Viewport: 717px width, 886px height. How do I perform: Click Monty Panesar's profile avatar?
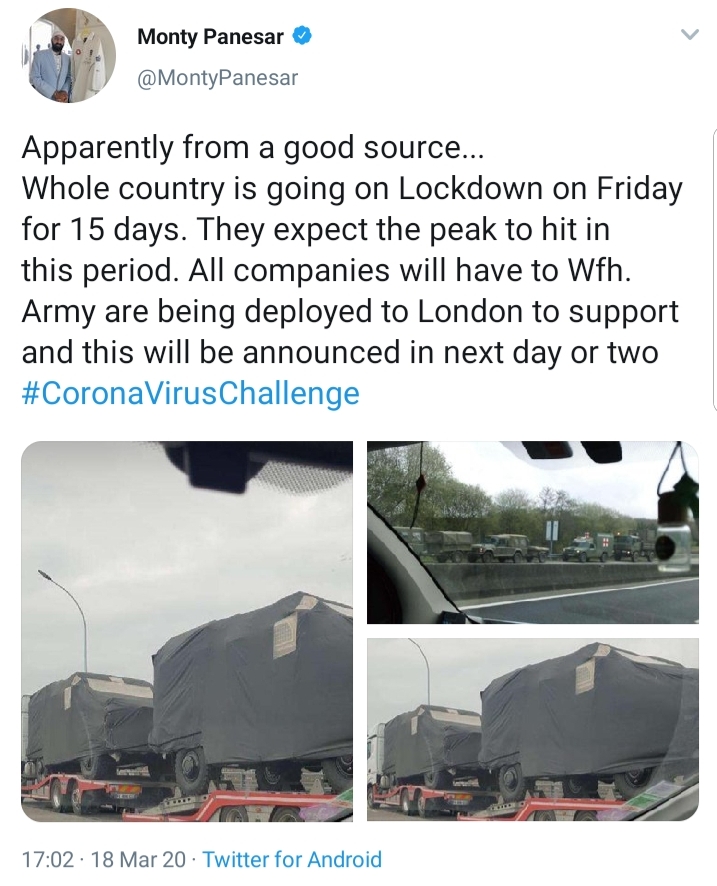[x=69, y=56]
